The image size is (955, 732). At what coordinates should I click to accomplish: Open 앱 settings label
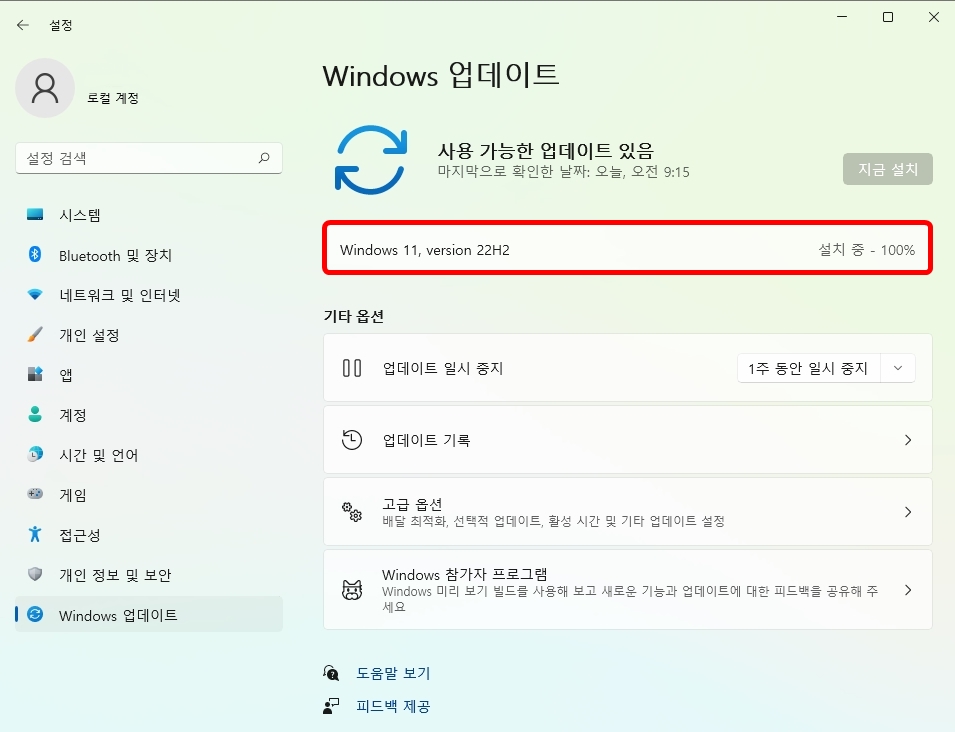click(x=66, y=375)
